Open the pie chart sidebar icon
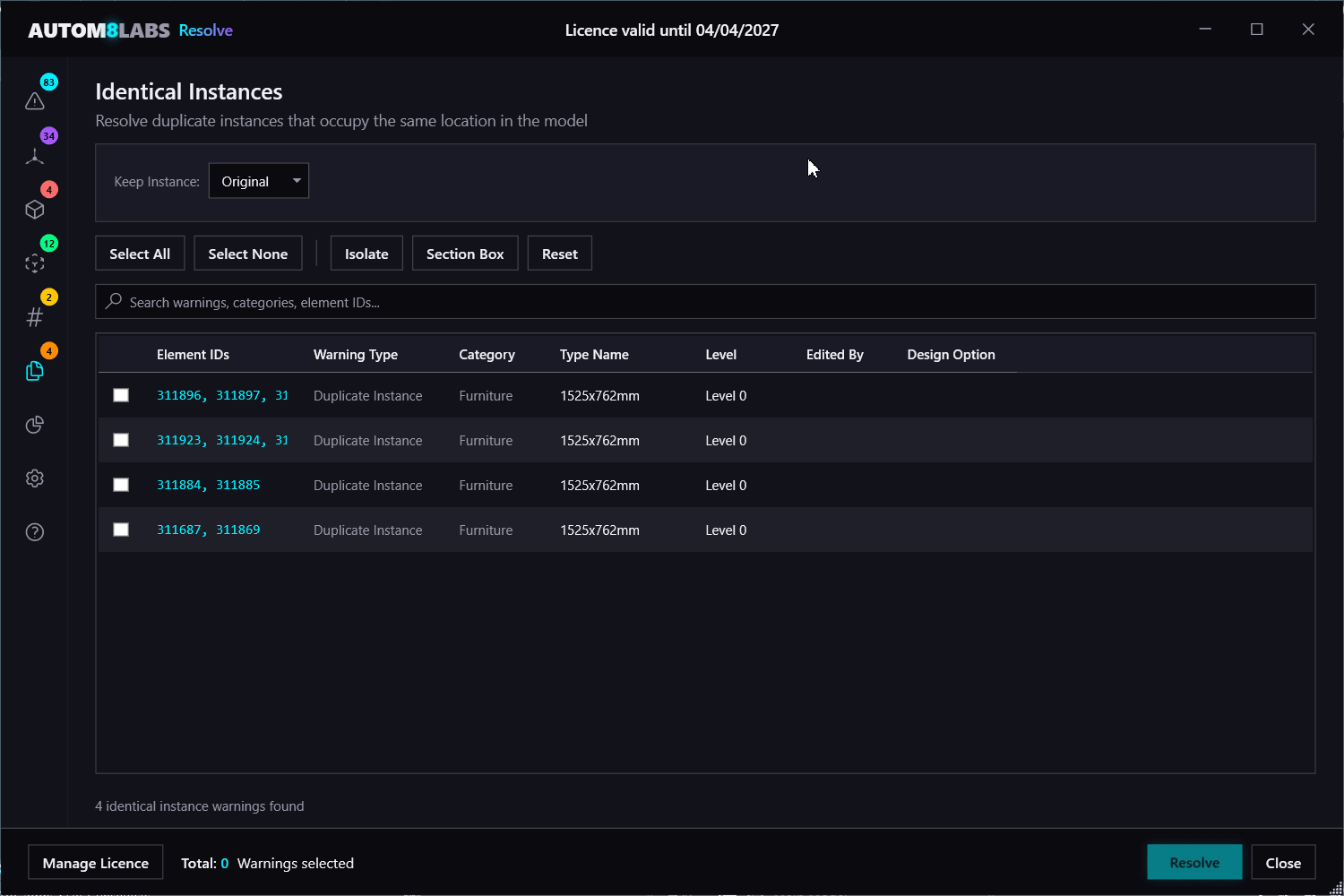1344x896 pixels. pos(35,425)
